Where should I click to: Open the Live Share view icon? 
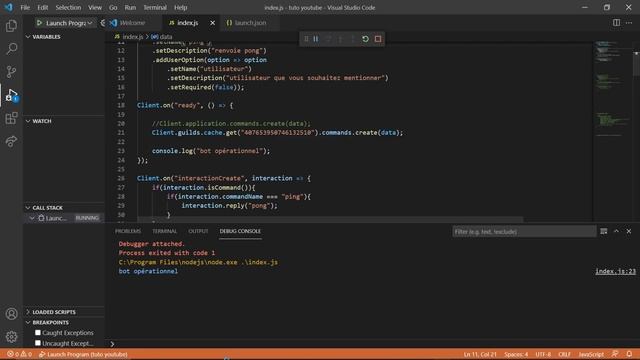click(11, 141)
